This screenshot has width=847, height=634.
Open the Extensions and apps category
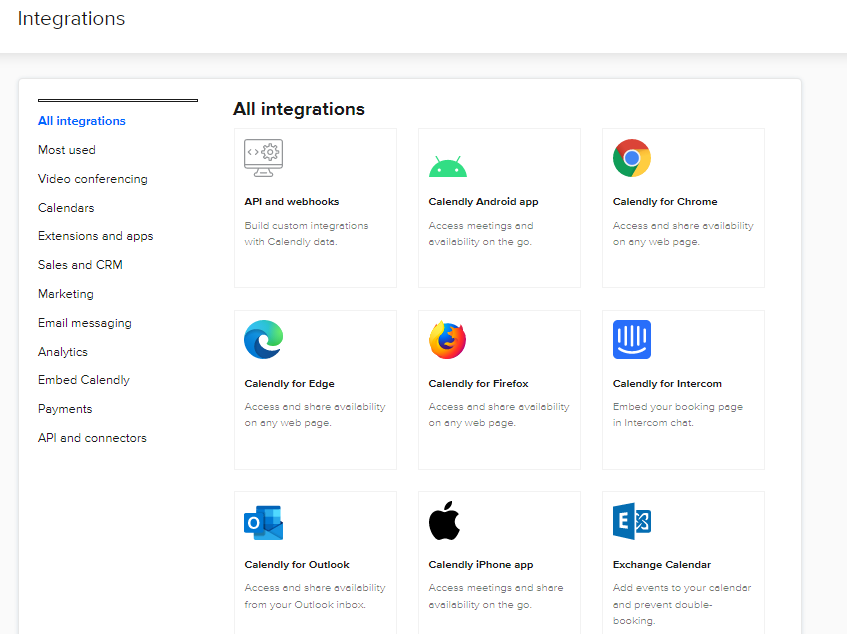tap(96, 236)
